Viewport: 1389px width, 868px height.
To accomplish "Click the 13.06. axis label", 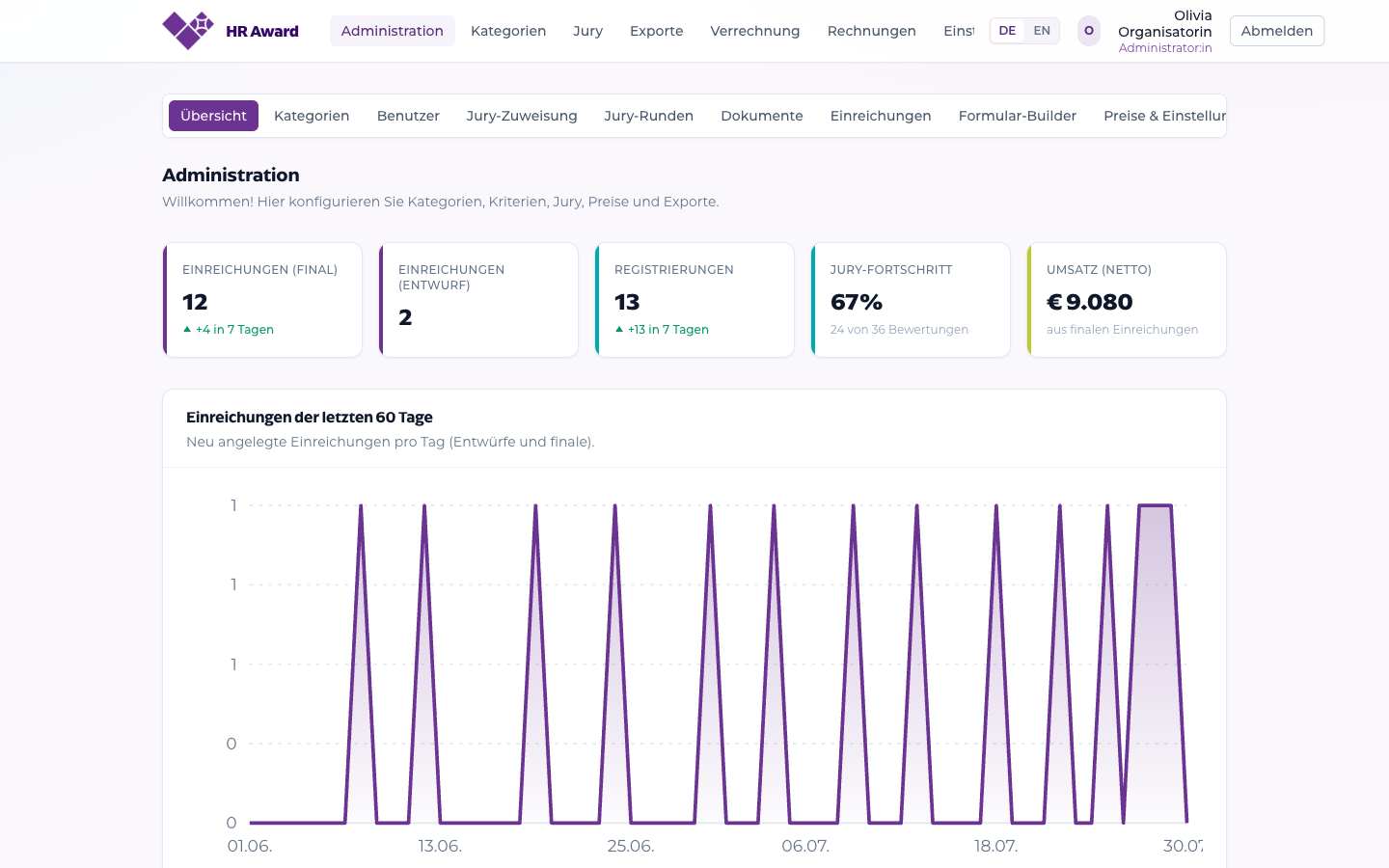I will (x=440, y=846).
